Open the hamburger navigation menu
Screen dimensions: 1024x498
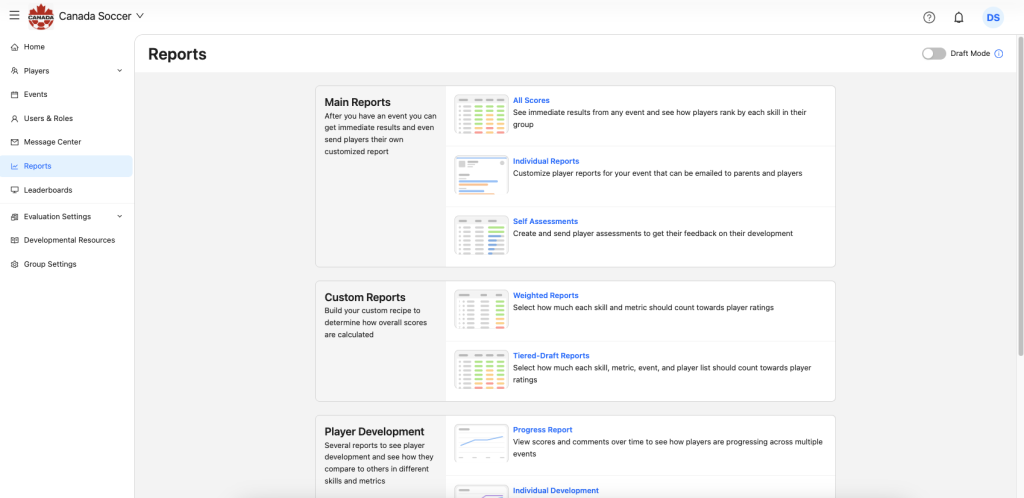click(14, 16)
